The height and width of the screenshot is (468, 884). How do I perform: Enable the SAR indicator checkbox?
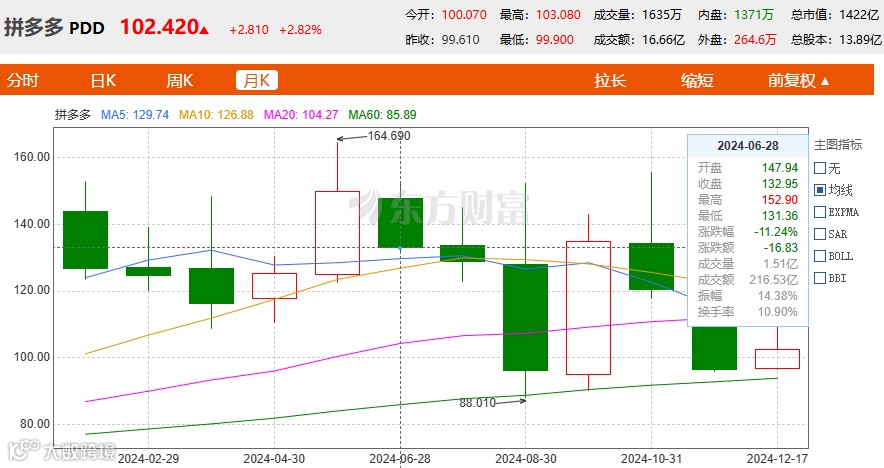coord(820,234)
